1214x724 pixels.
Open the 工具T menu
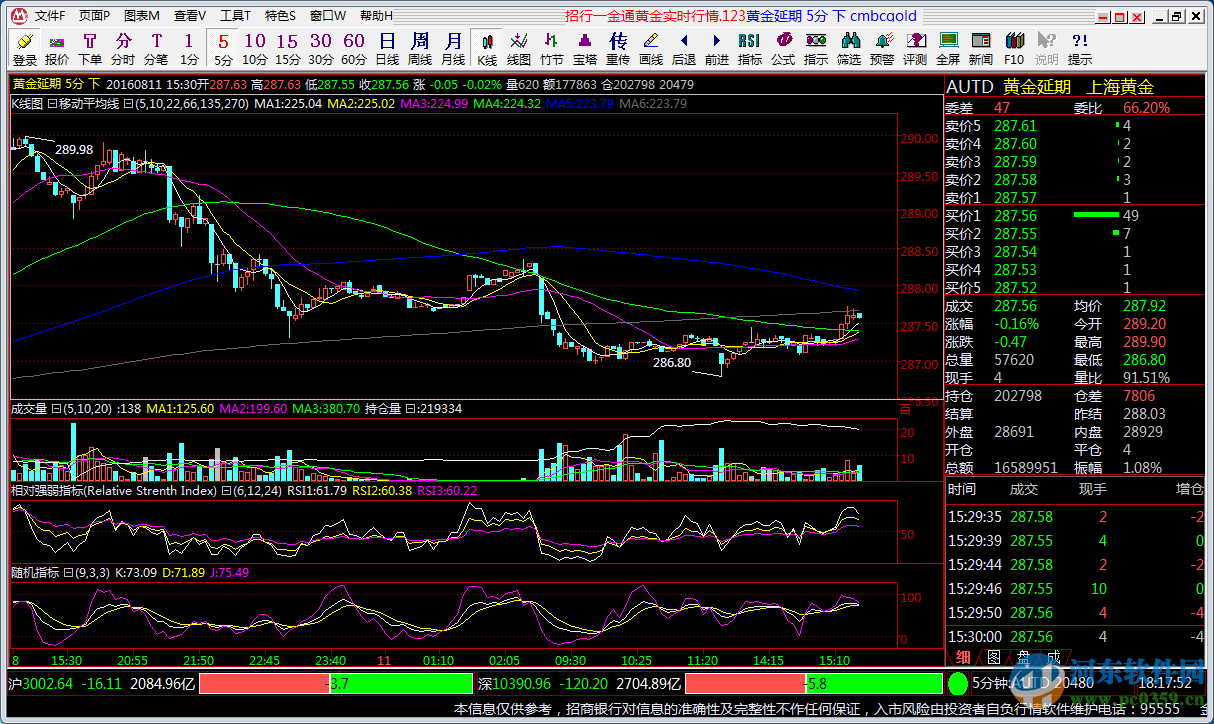point(235,16)
